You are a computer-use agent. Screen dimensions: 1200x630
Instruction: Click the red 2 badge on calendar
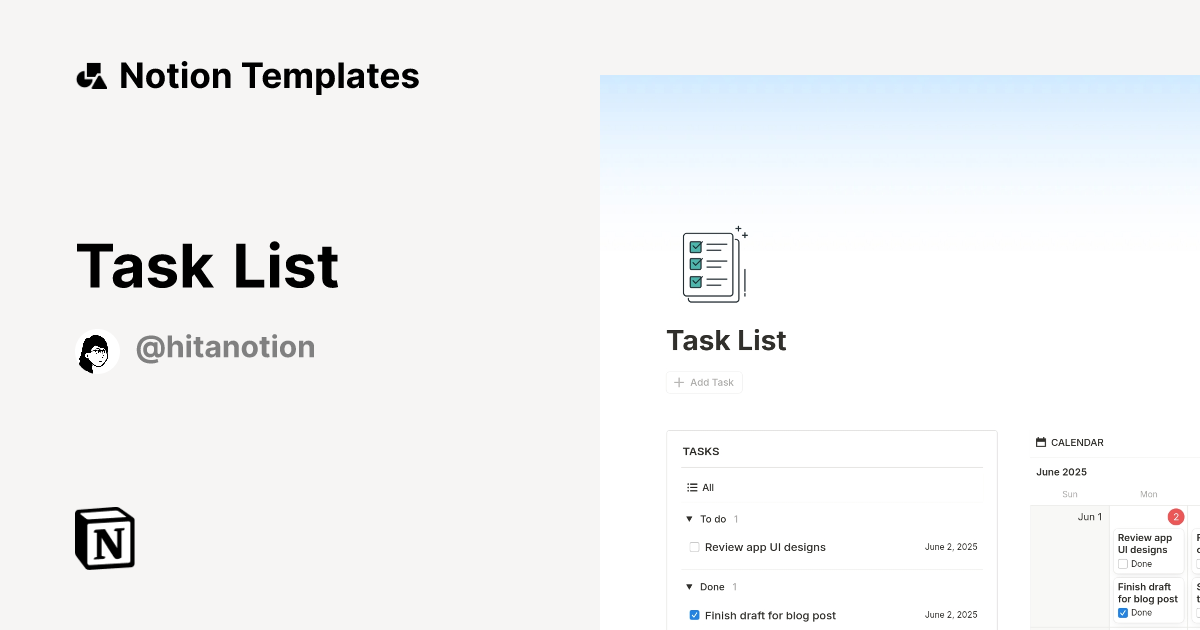(x=1176, y=517)
